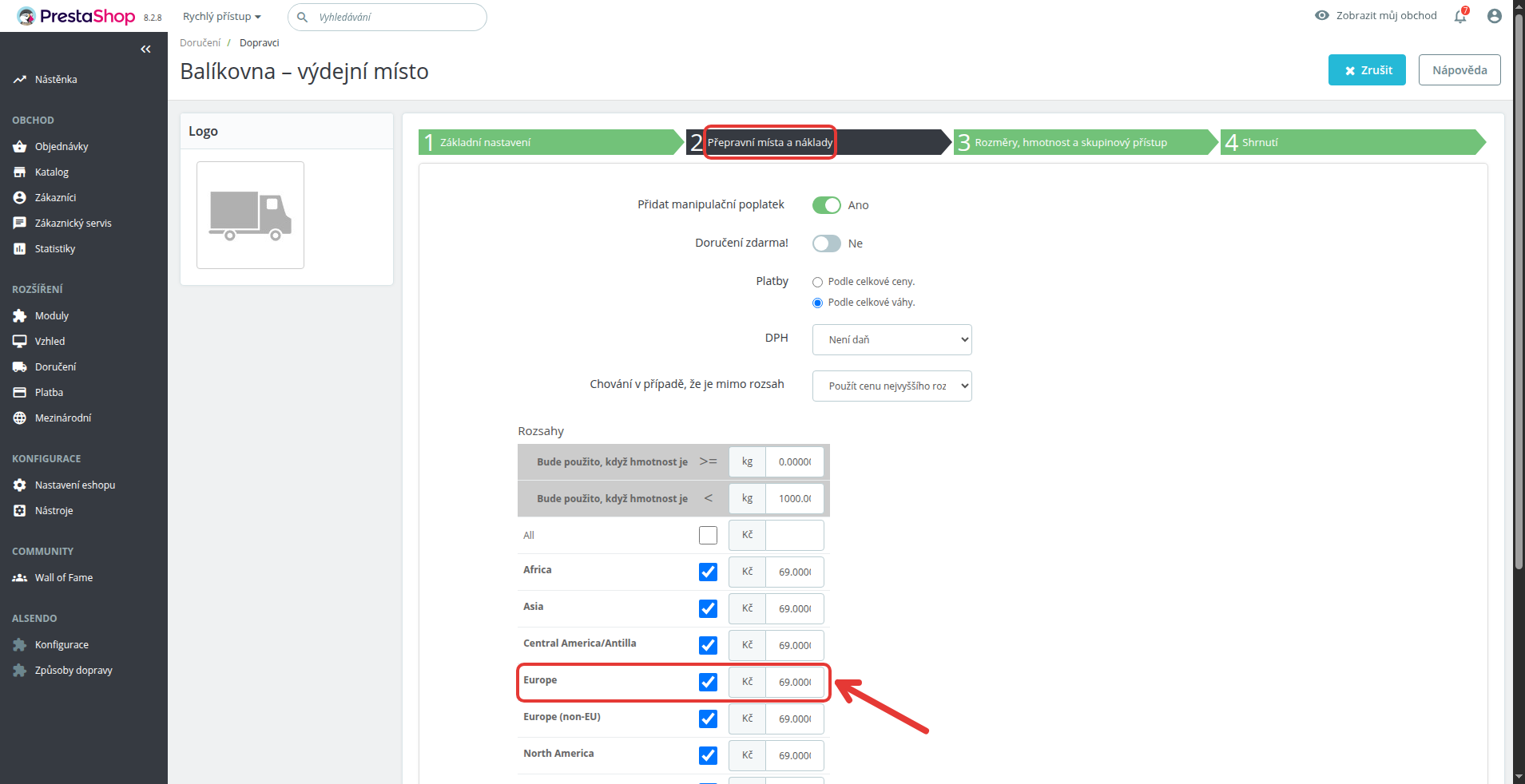
Task: Go to step 3 Rozměry, hmotnost a skupinový přístup
Action: pos(1086,142)
